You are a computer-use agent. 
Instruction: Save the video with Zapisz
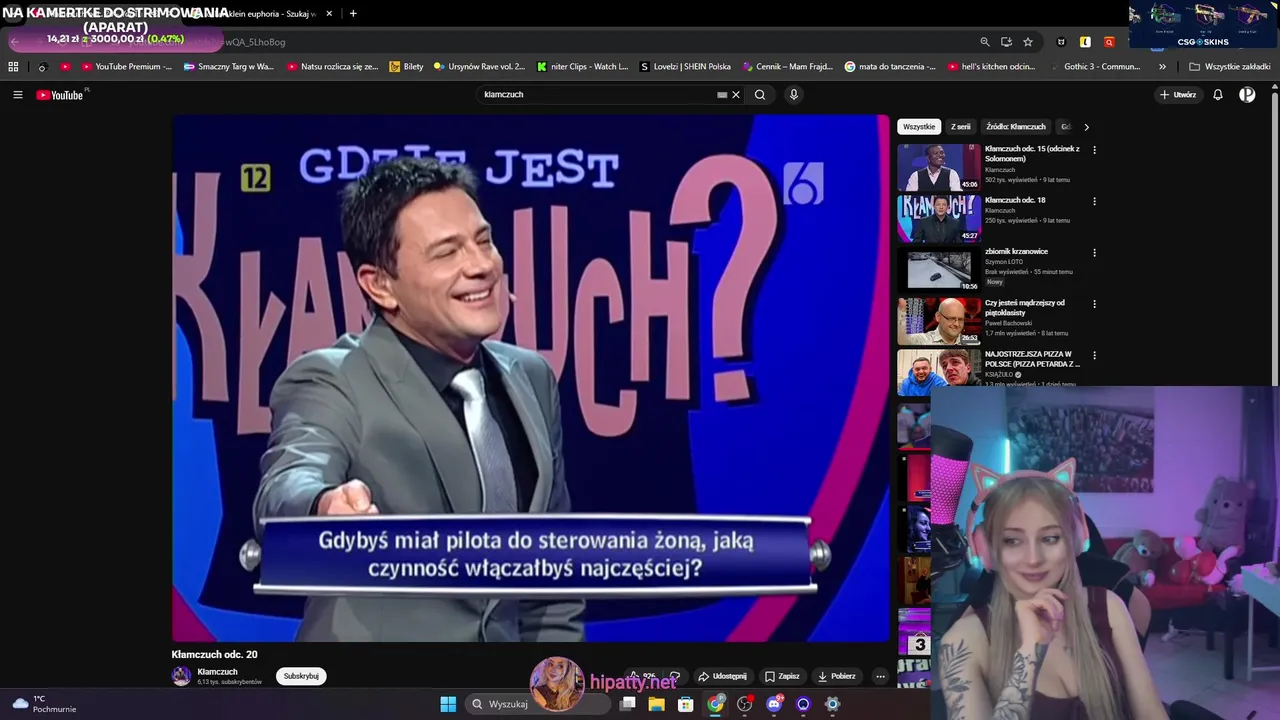pyautogui.click(x=782, y=676)
